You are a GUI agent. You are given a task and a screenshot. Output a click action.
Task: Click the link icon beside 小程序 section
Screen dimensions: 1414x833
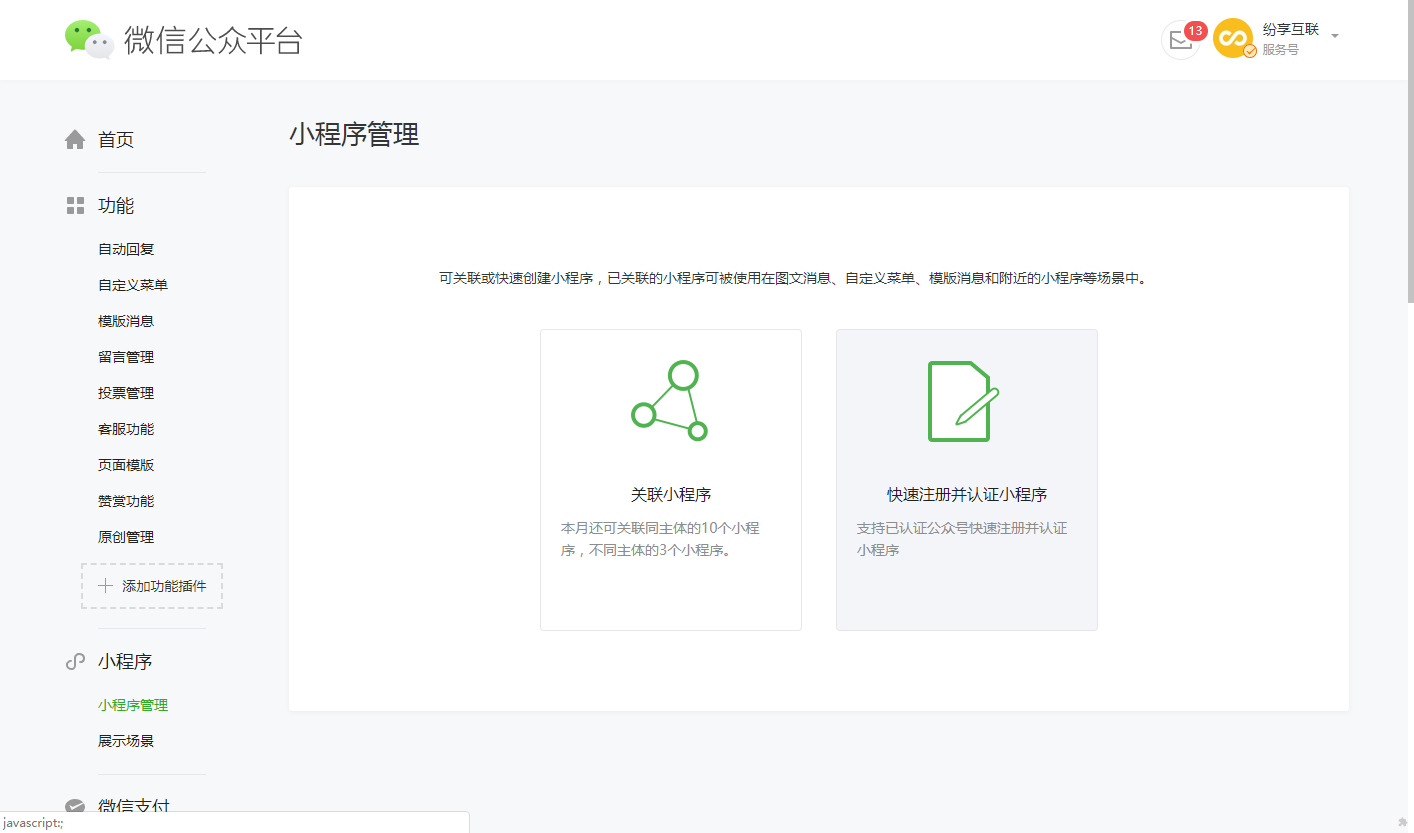[x=75, y=662]
